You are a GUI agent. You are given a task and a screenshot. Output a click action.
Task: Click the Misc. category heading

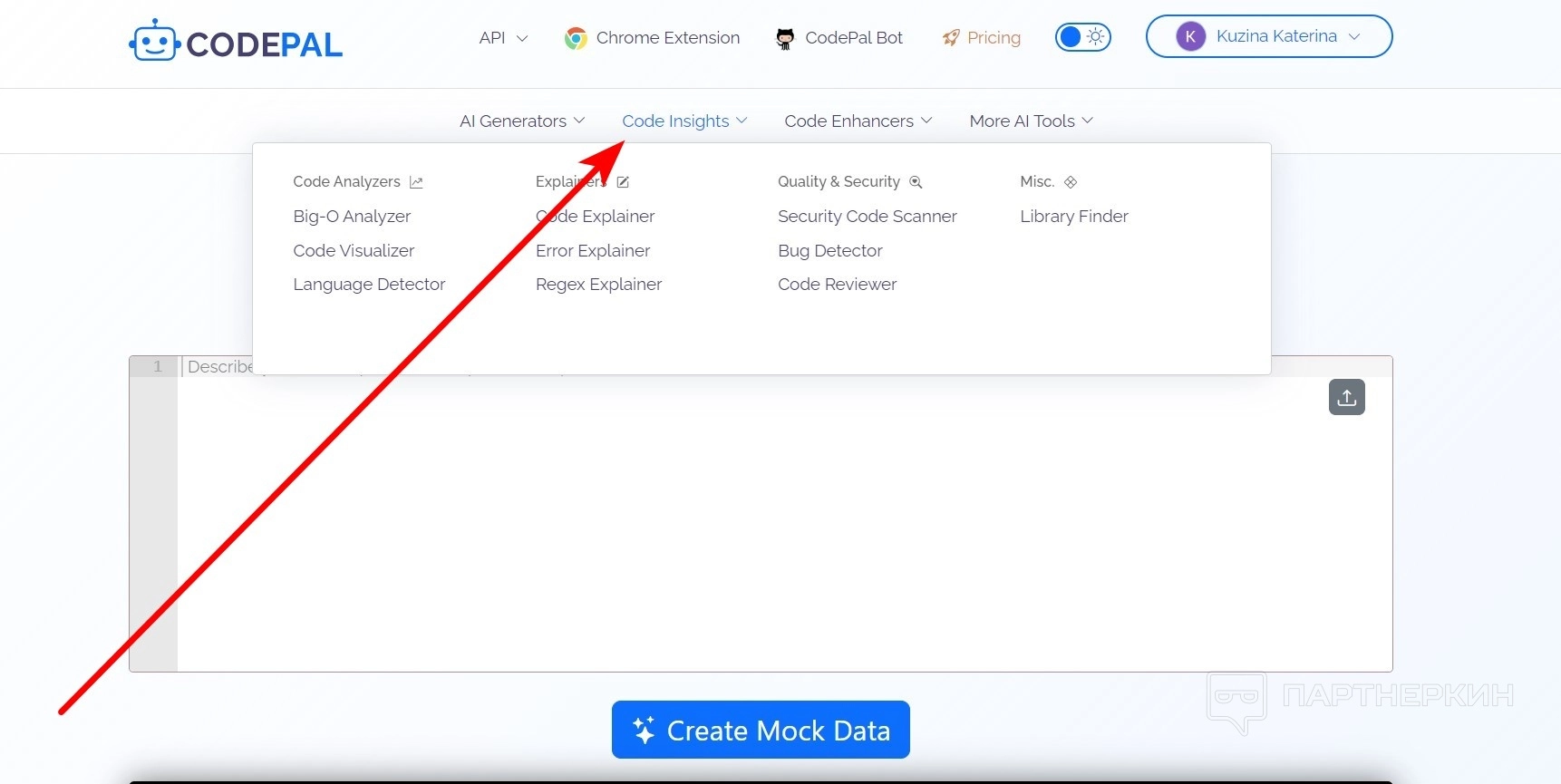coord(1037,182)
